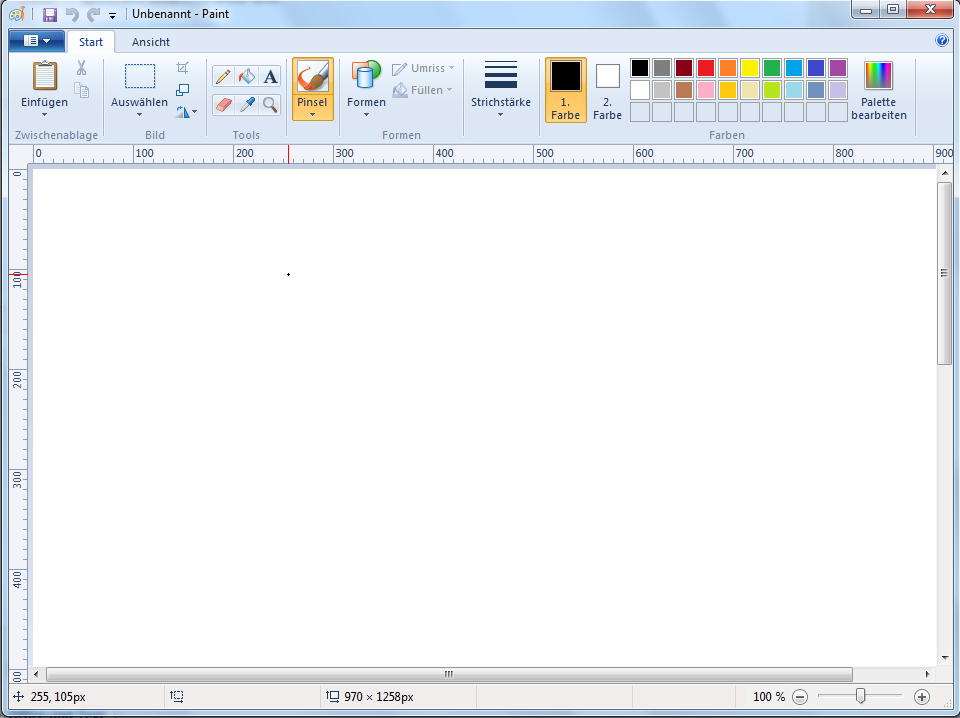Click the scroll down arrow
Image resolution: width=960 pixels, height=718 pixels.
coord(945,658)
